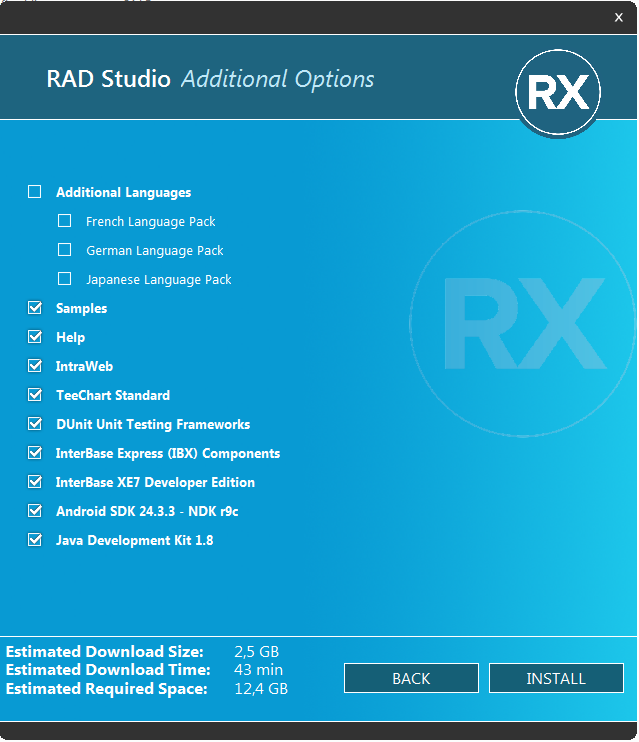Image resolution: width=639 pixels, height=742 pixels.
Task: Click the 12,4 GB required space value
Action: click(x=261, y=689)
